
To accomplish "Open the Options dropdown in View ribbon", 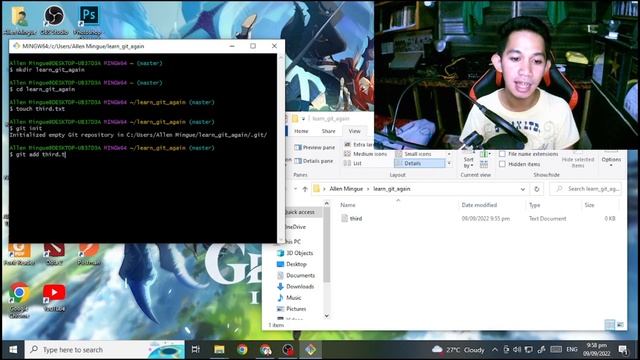I will 611,159.
